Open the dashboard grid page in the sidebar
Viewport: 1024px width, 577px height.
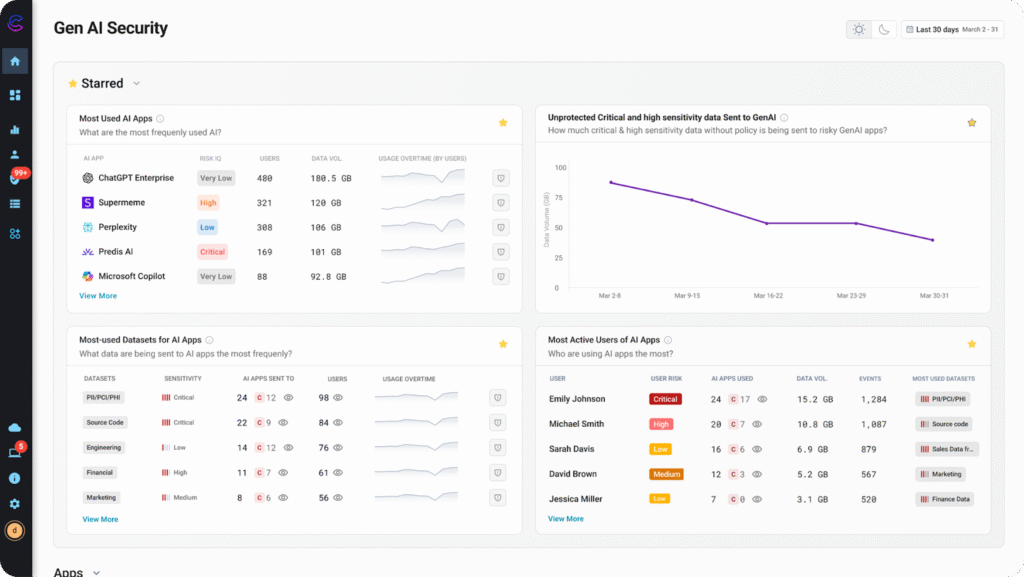click(15, 95)
